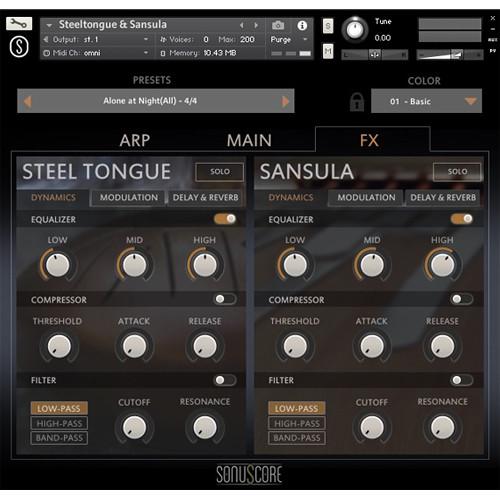Click the Sonuscore S logo icon
Viewport: 500px width, 500px height.
click(19, 46)
